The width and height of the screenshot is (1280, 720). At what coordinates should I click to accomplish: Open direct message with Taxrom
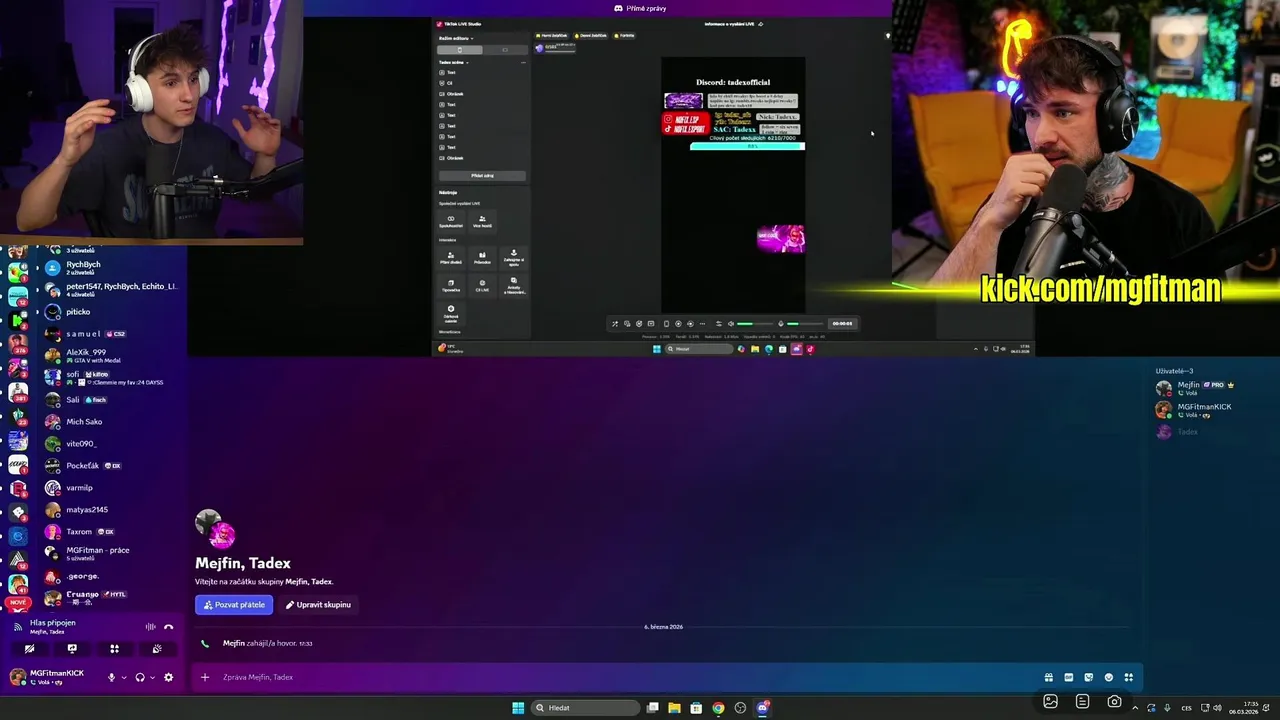click(112, 532)
